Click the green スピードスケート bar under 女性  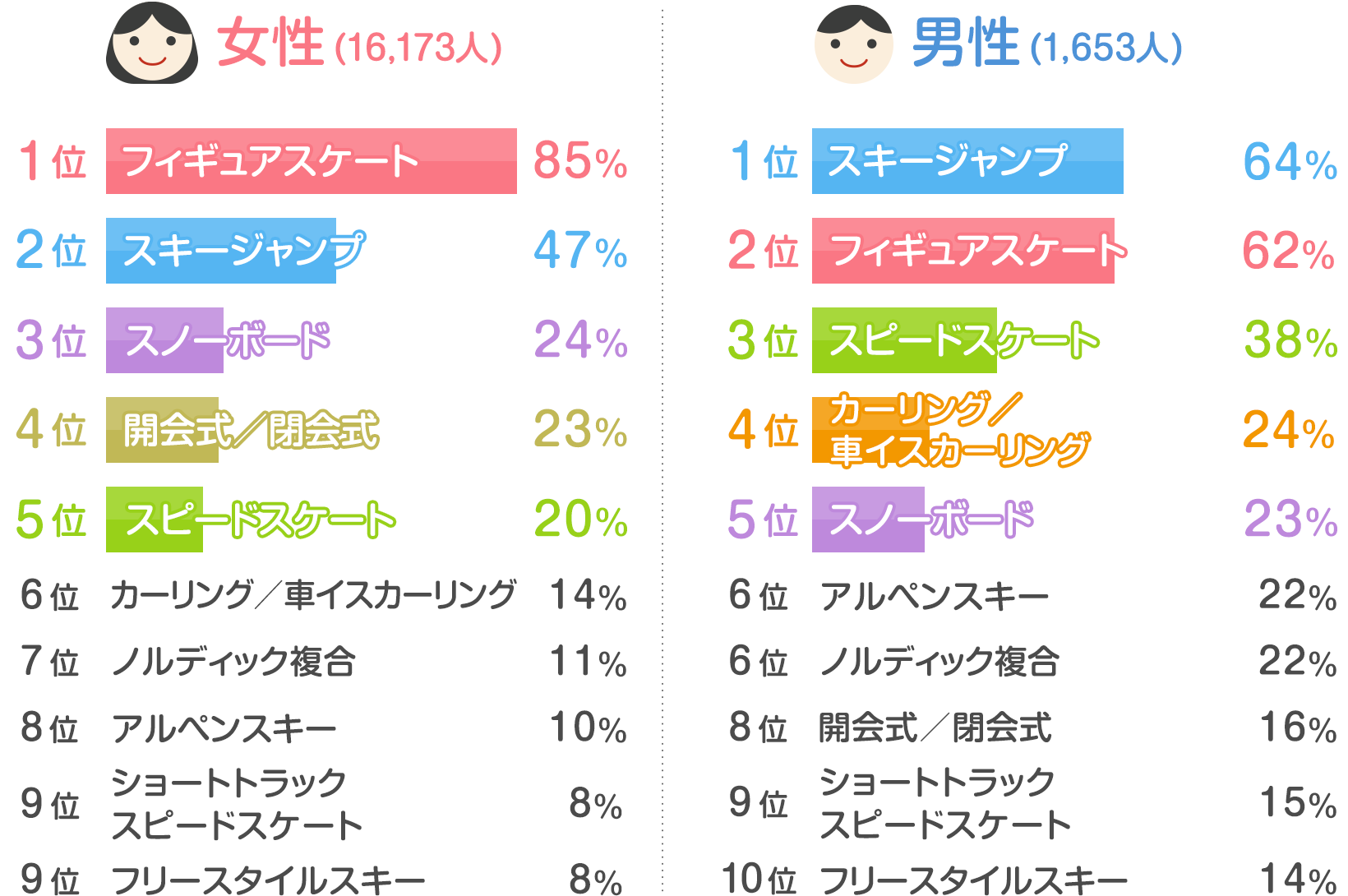coord(155,520)
